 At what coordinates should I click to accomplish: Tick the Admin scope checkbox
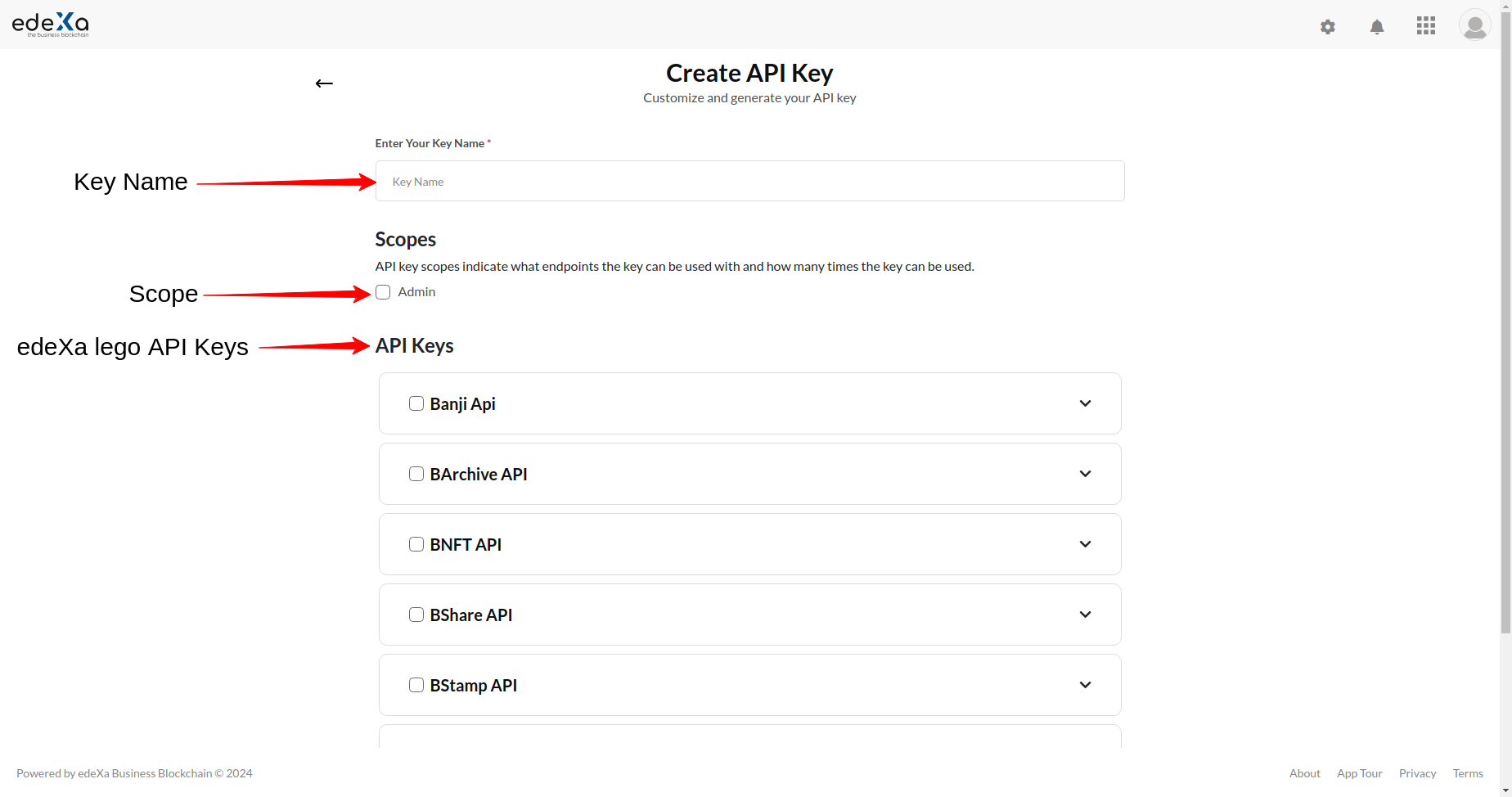(383, 292)
